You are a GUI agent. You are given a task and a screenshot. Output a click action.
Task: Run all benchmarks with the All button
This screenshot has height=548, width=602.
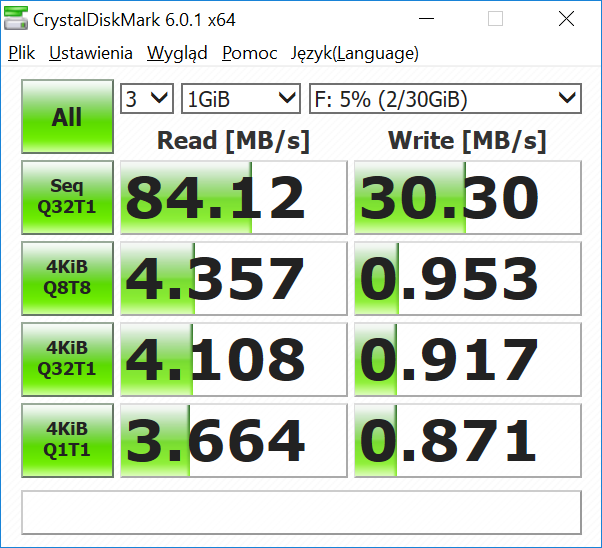pyautogui.click(x=67, y=117)
